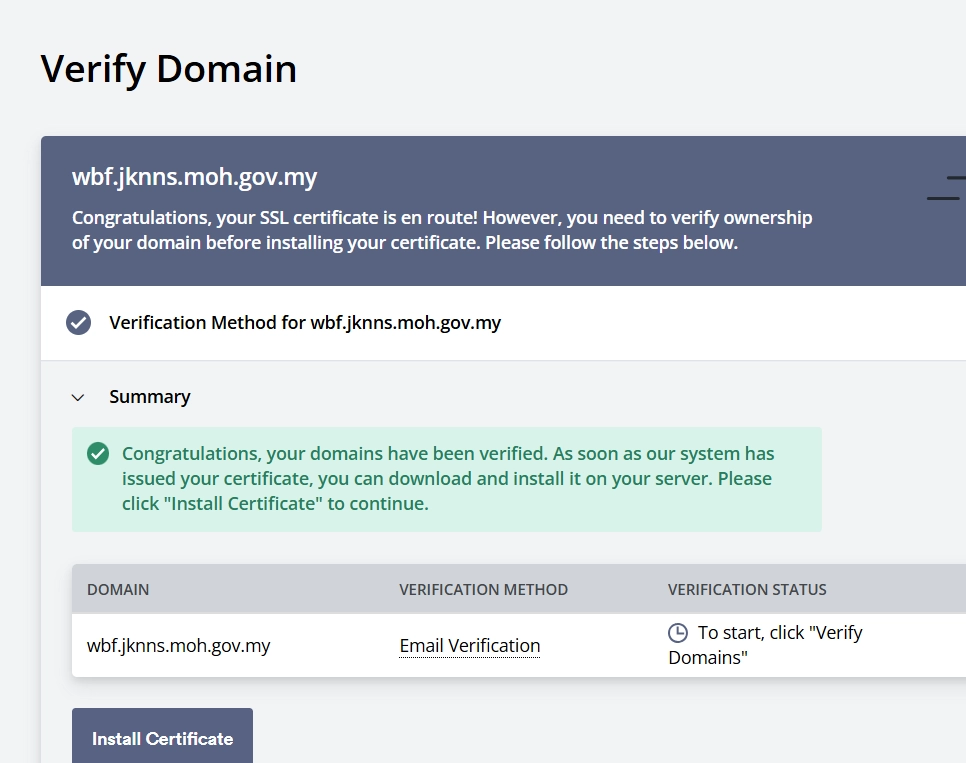Collapse the Summary section using its chevron
This screenshot has width=966, height=763.
point(78,397)
